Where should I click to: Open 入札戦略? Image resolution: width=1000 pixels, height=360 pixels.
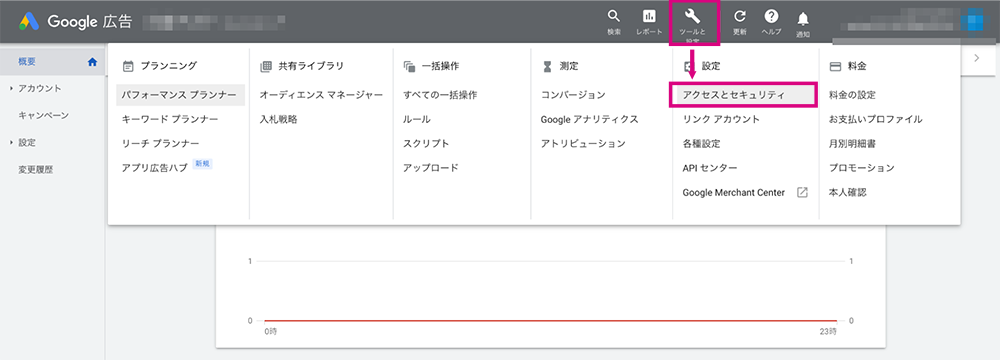(278, 119)
